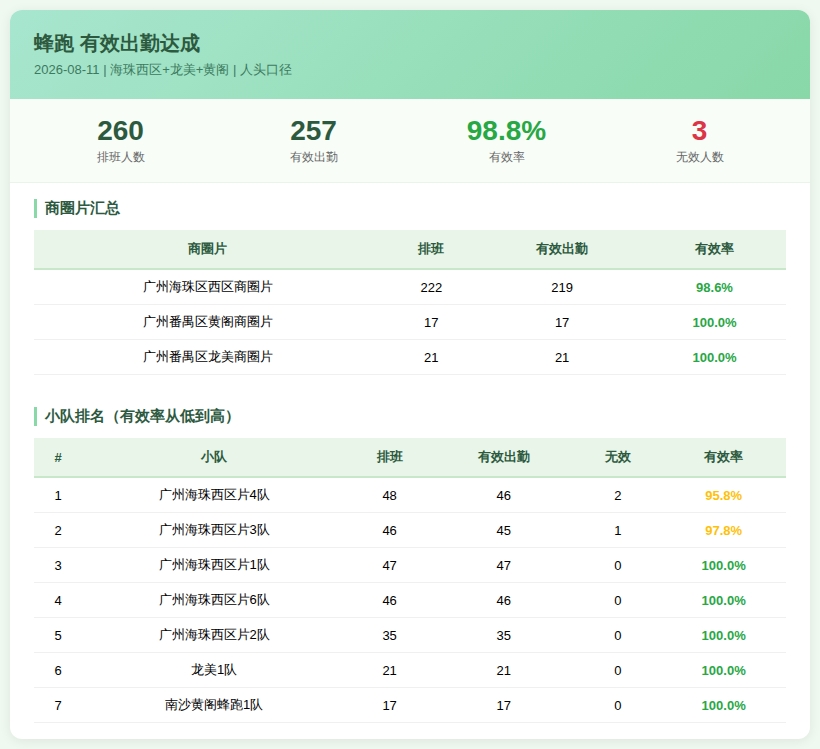
Task: Click the 排班 header in 商圈片汇总 table
Action: pyautogui.click(x=431, y=249)
